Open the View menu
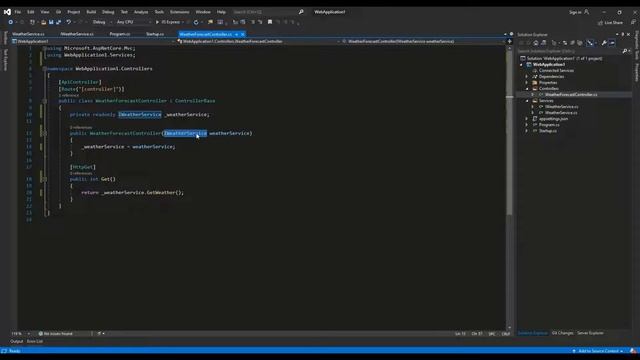This screenshot has width=640, height=360. pyautogui.click(x=45, y=12)
